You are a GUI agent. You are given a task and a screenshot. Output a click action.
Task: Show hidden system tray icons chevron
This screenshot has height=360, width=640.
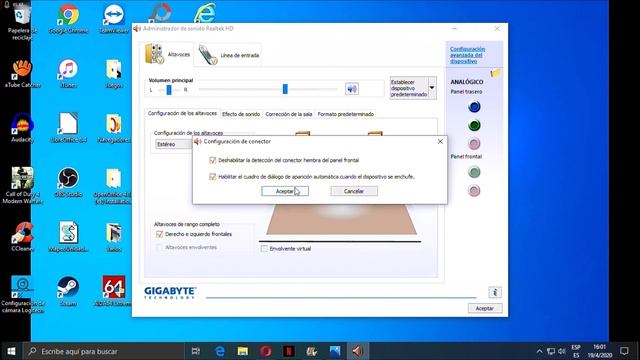(x=539, y=351)
